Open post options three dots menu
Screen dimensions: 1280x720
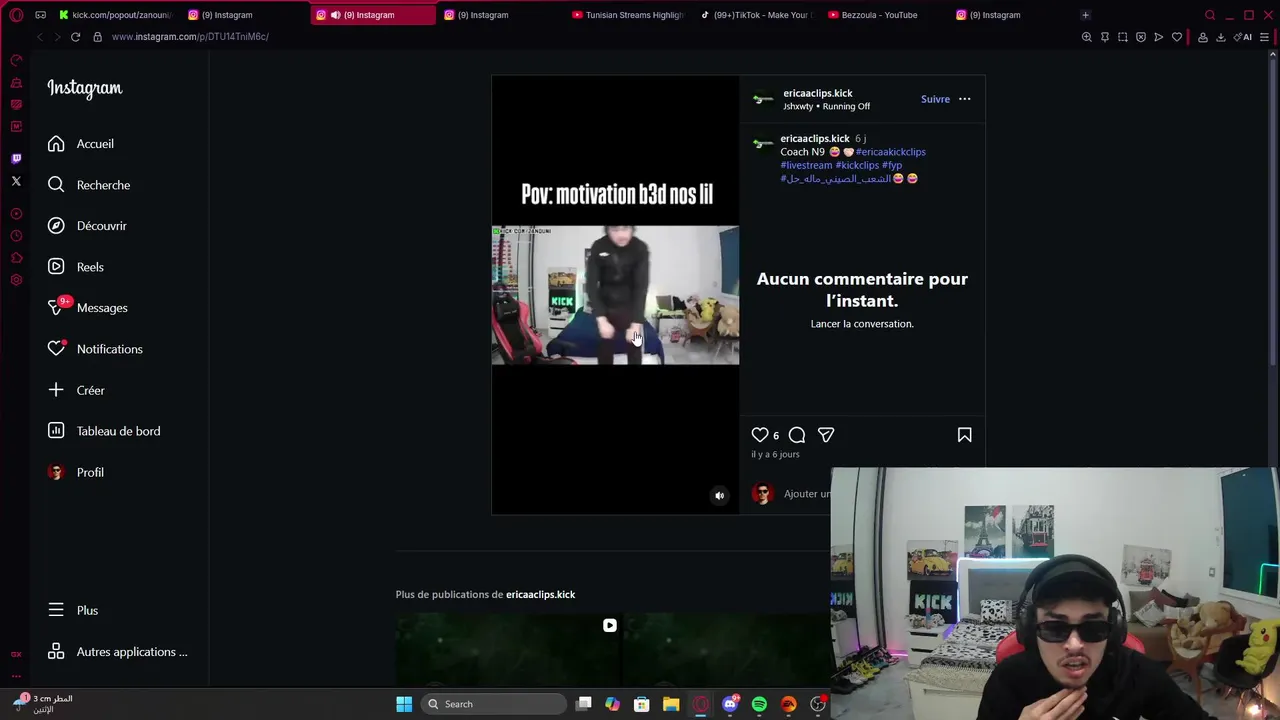click(x=964, y=99)
